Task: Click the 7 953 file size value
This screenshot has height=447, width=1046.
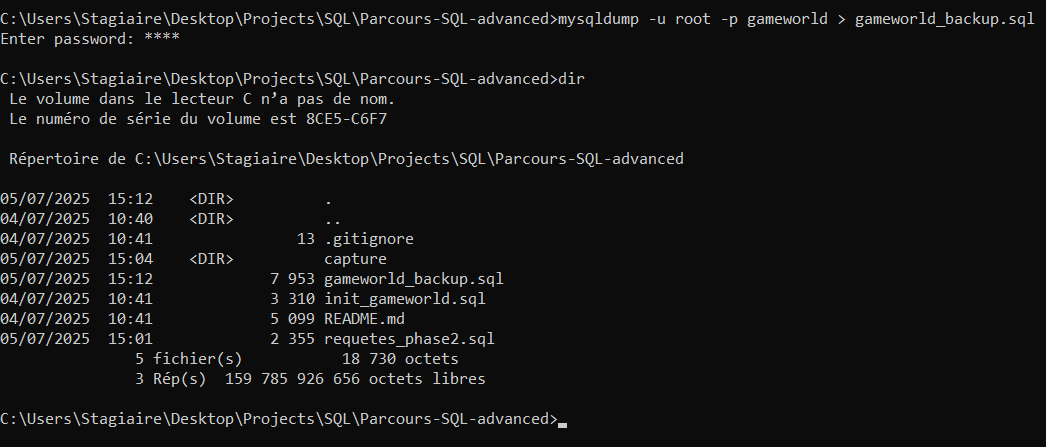Action: pyautogui.click(x=292, y=279)
